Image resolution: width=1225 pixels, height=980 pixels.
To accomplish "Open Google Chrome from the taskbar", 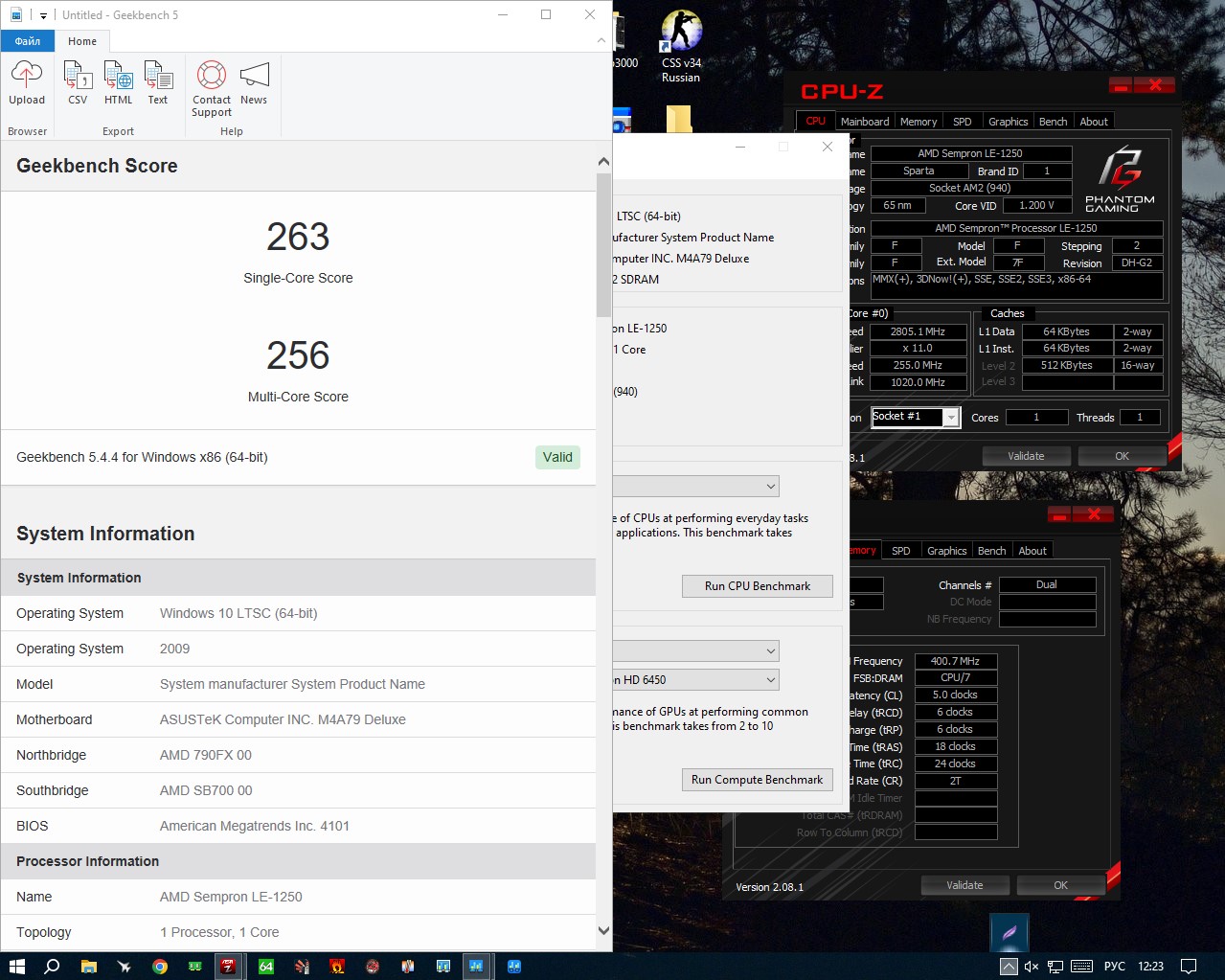I will pos(159,966).
